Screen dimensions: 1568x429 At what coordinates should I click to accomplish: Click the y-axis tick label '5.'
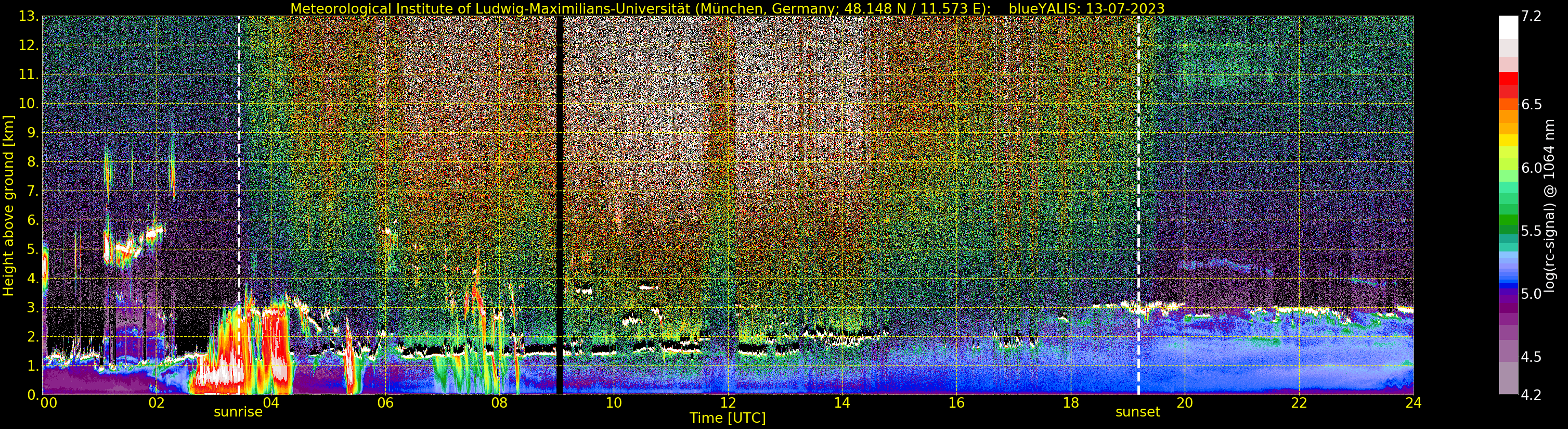(x=33, y=250)
